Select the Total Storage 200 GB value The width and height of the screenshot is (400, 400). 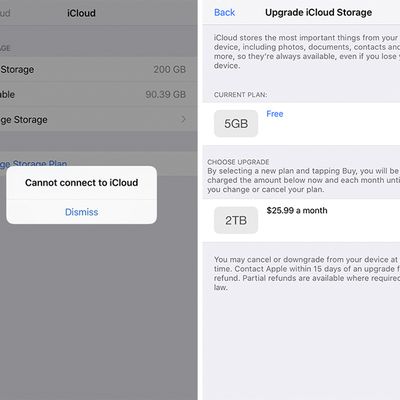pyautogui.click(x=169, y=69)
